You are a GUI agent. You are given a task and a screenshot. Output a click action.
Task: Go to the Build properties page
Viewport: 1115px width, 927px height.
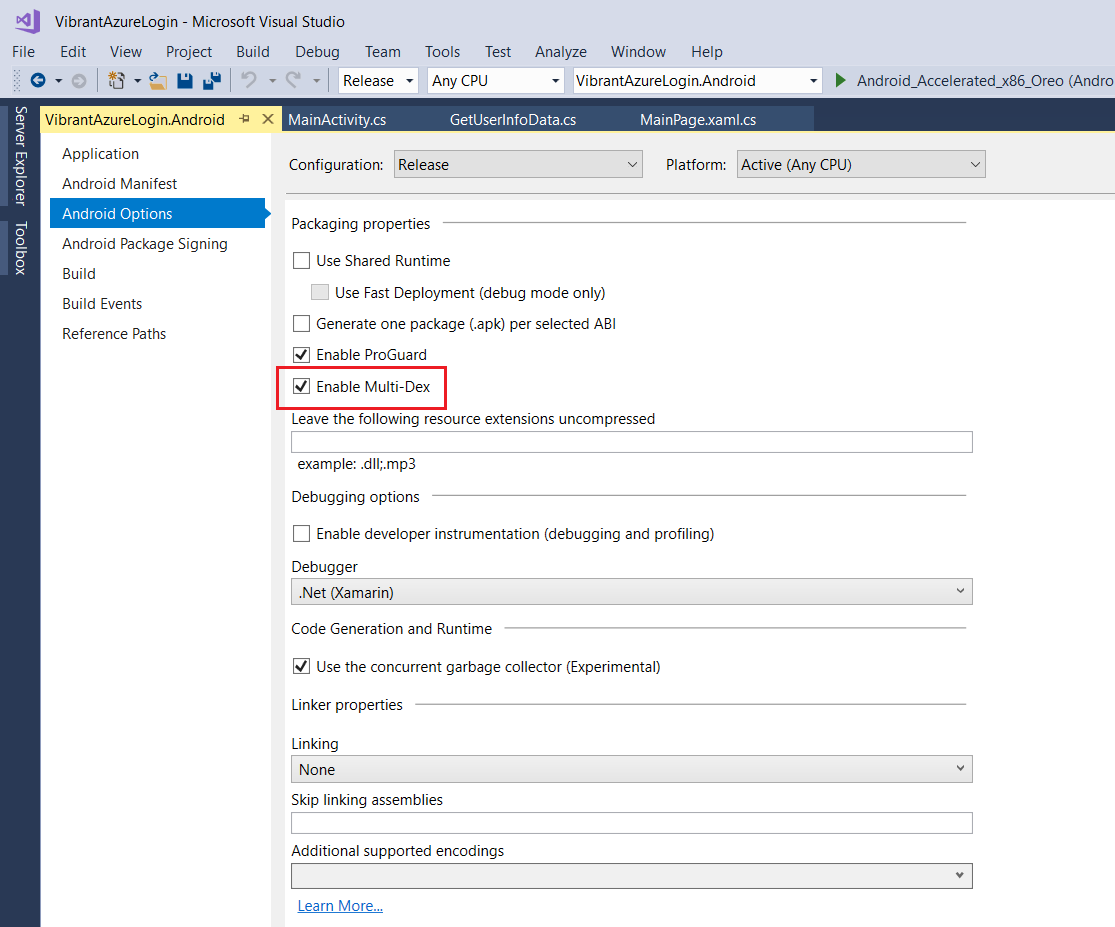click(78, 274)
